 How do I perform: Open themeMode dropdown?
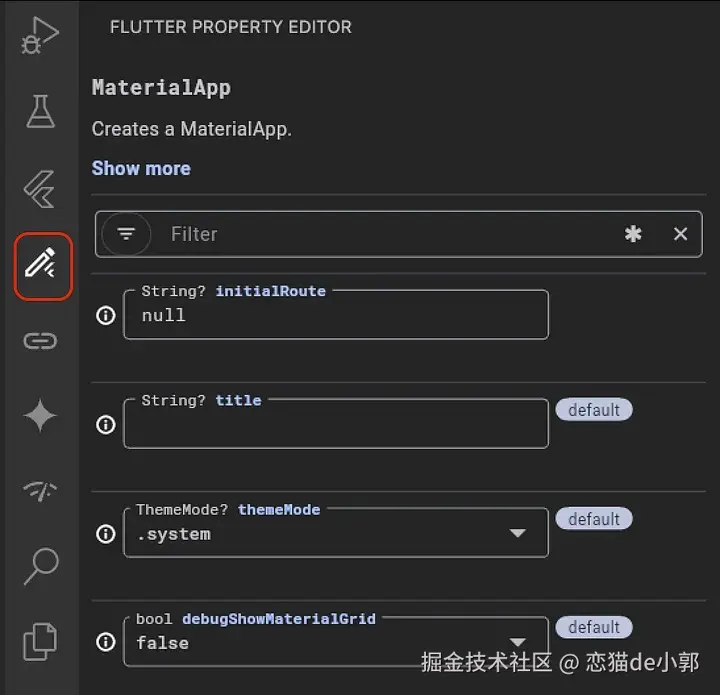point(336,533)
